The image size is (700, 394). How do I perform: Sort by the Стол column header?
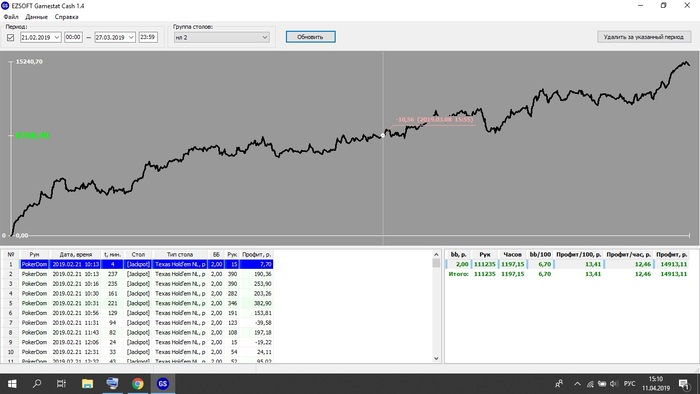pos(138,254)
